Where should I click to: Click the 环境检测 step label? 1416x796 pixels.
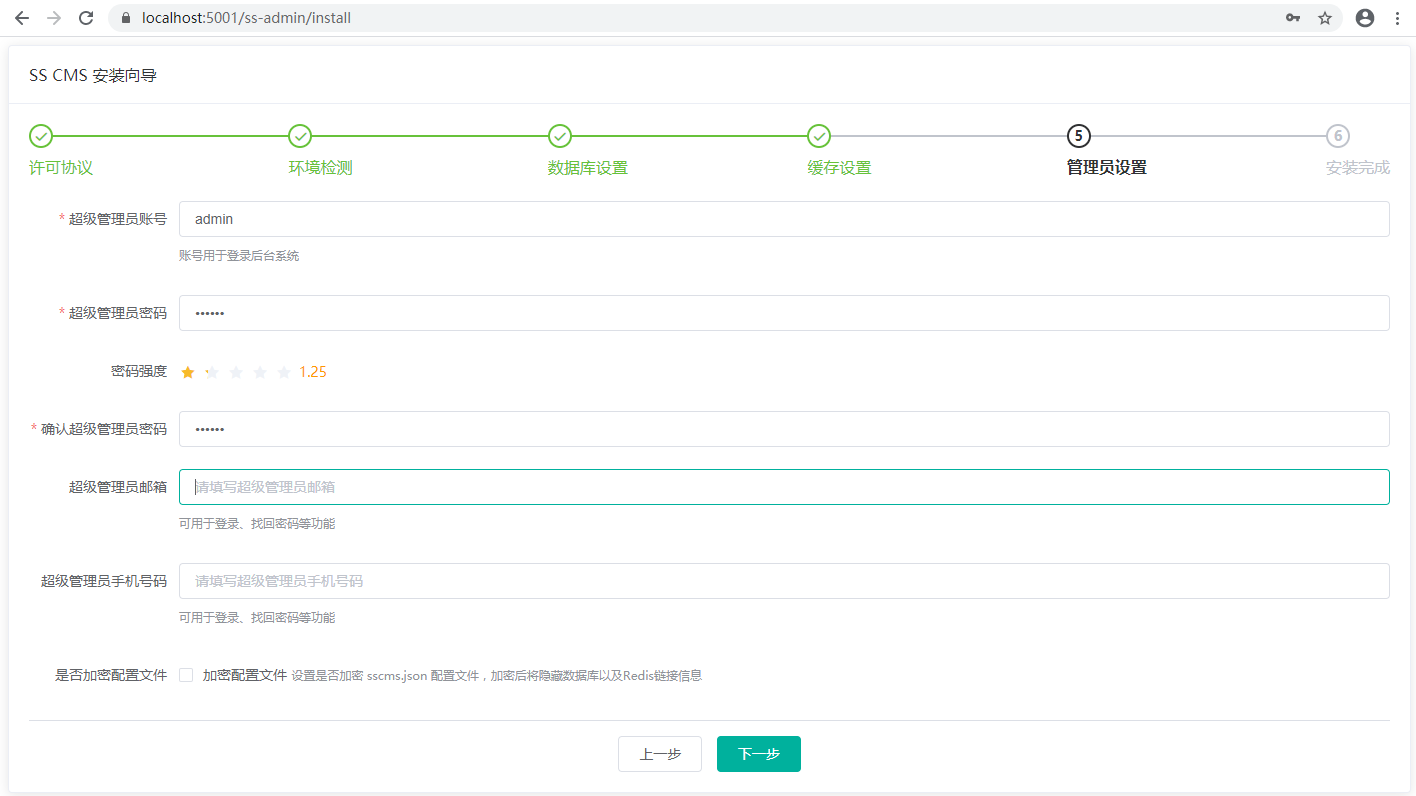(x=320, y=168)
